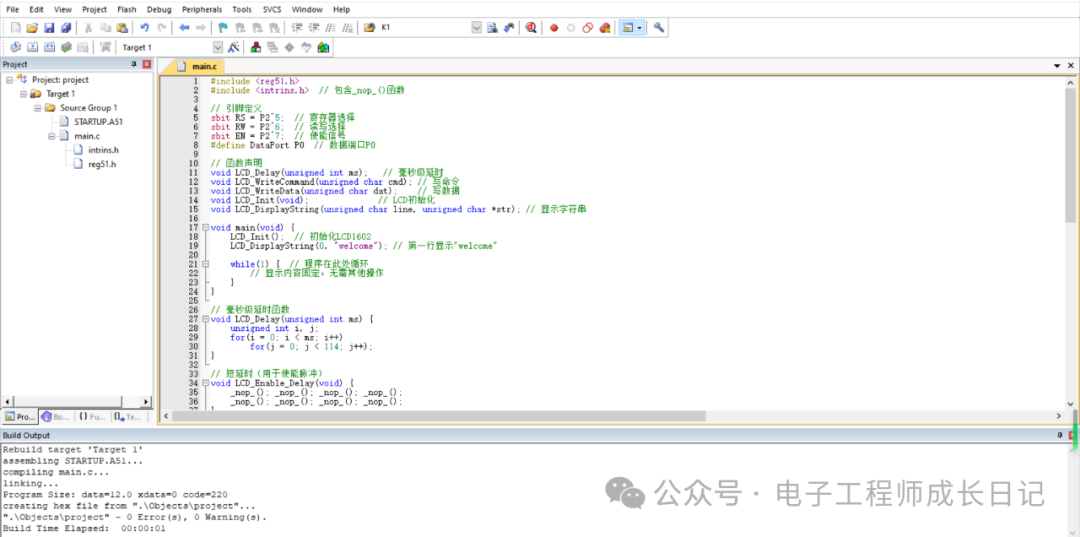Screen dimensions: 1080x537
Task: Expand the Target 1 selection dropdown
Action: (218, 47)
